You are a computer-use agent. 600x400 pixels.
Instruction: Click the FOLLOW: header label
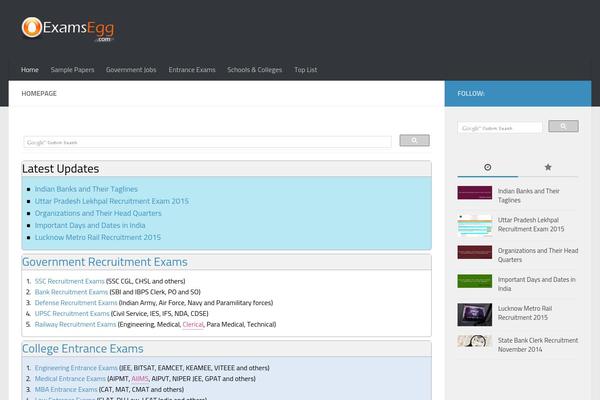tap(471, 93)
